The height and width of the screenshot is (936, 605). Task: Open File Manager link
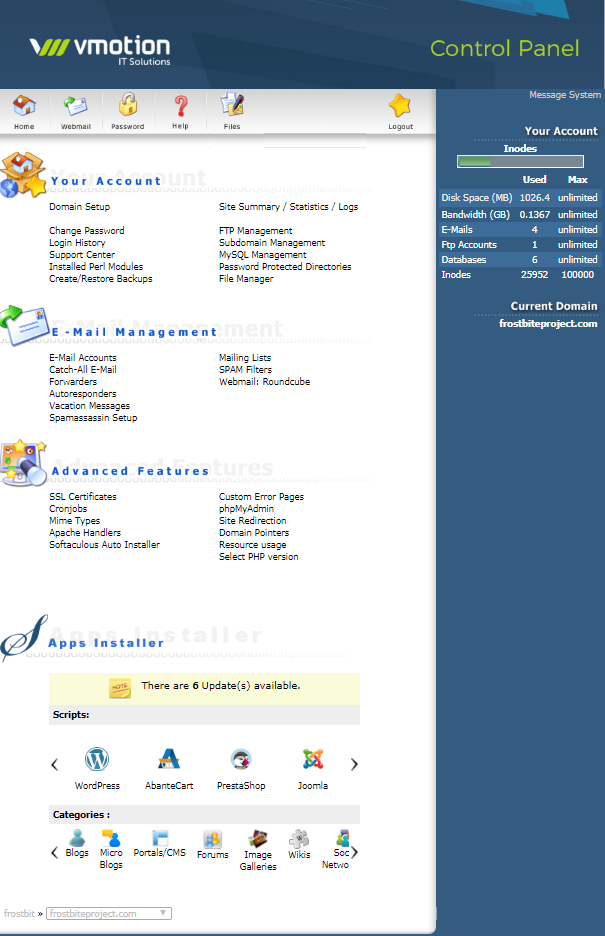(246, 279)
